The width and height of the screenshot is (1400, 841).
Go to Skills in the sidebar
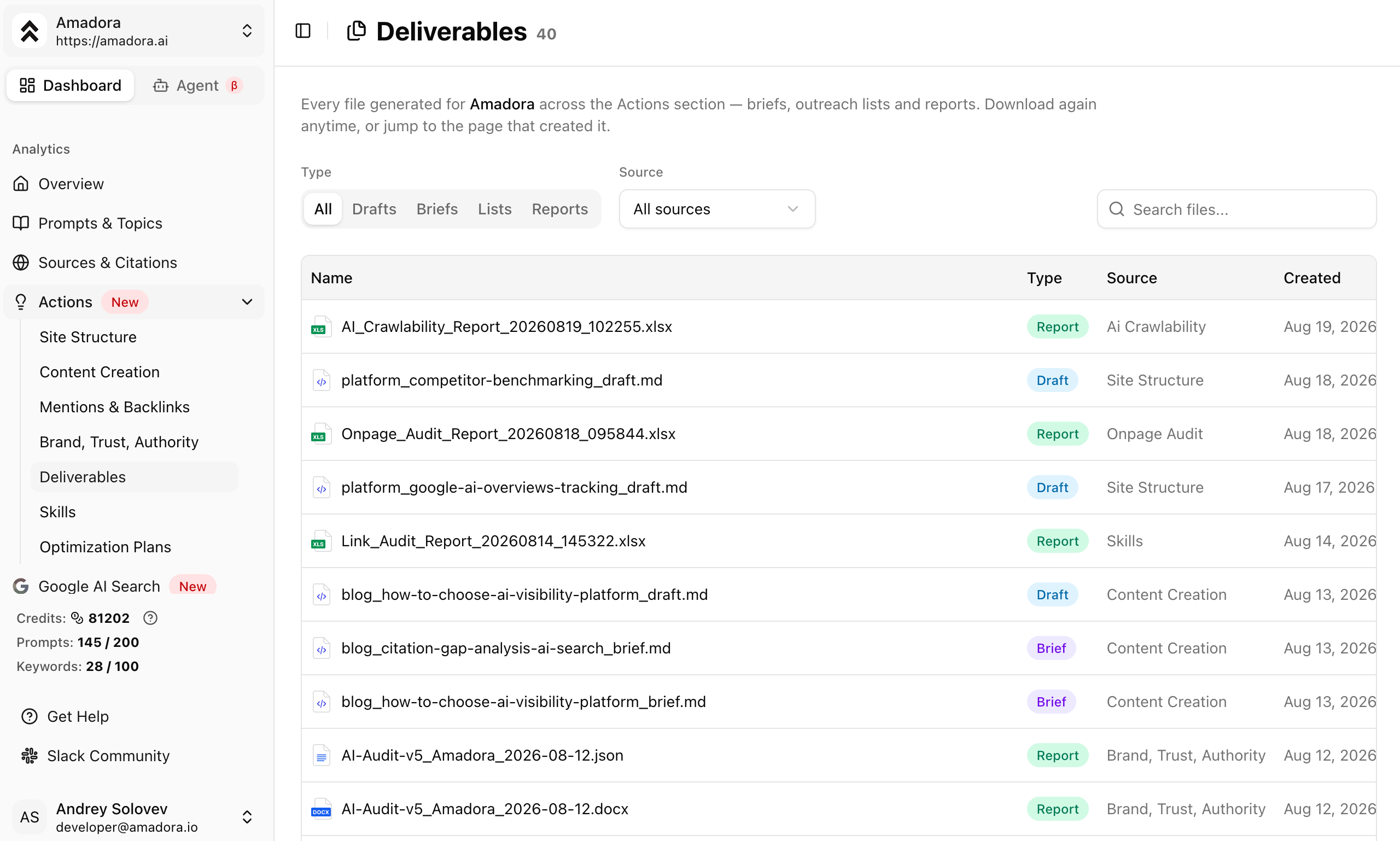pos(135,512)
